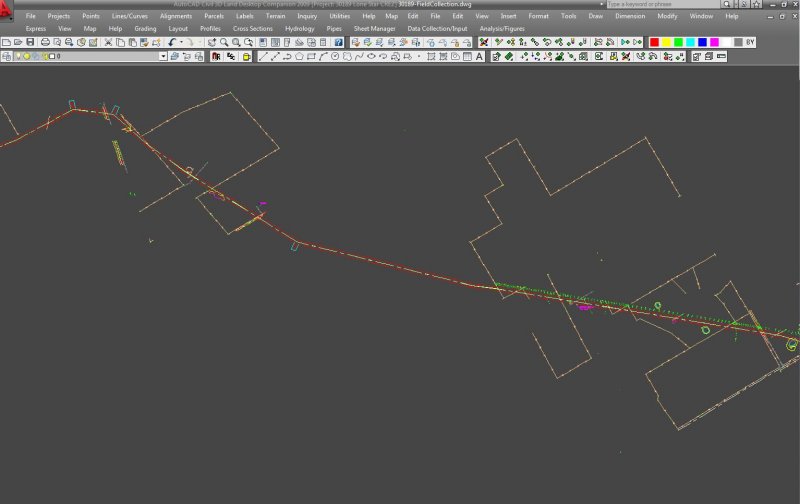
Task: Open the Hydrology menu
Action: [300, 29]
